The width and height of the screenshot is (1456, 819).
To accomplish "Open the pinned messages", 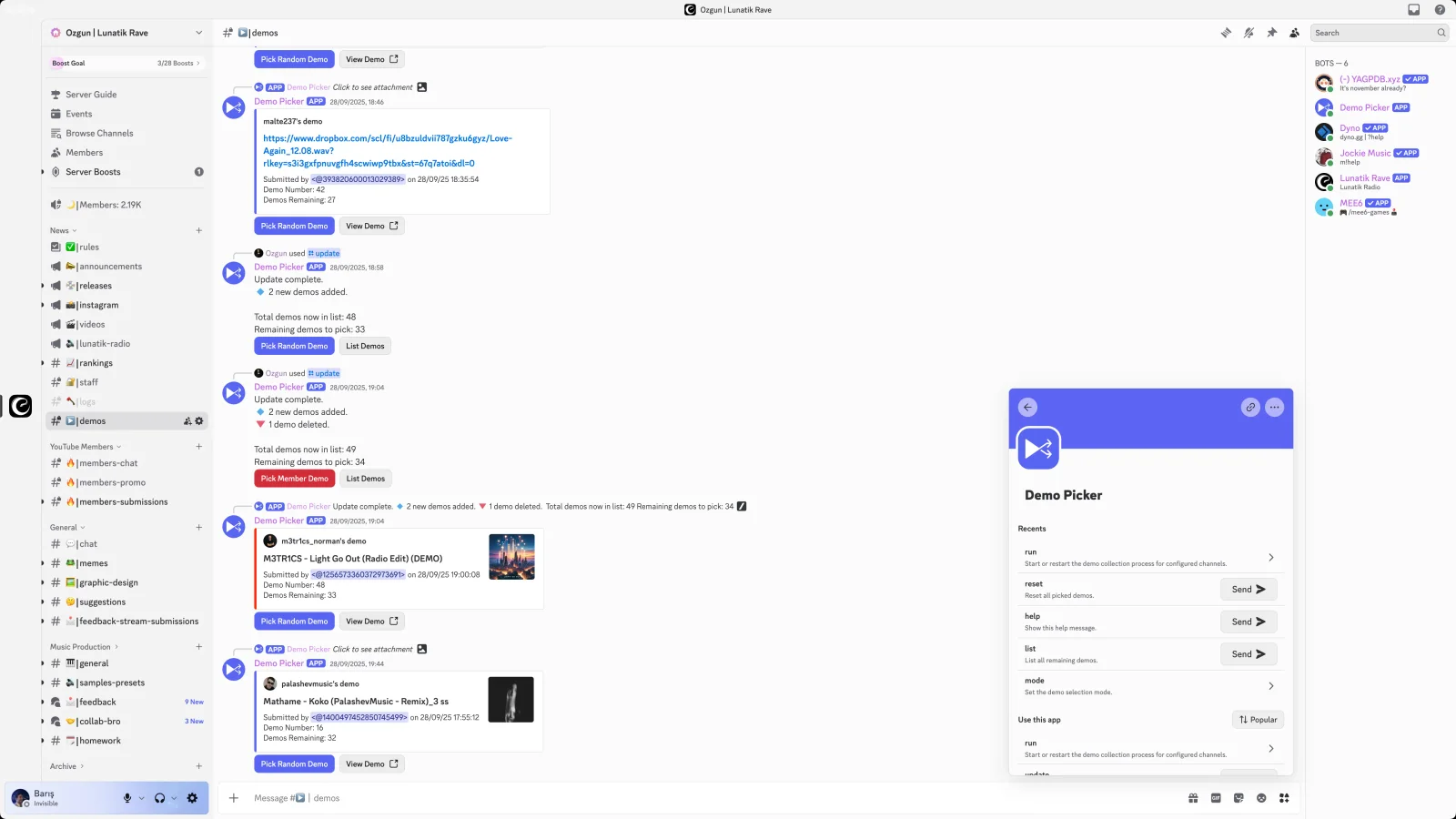I will click(1271, 32).
